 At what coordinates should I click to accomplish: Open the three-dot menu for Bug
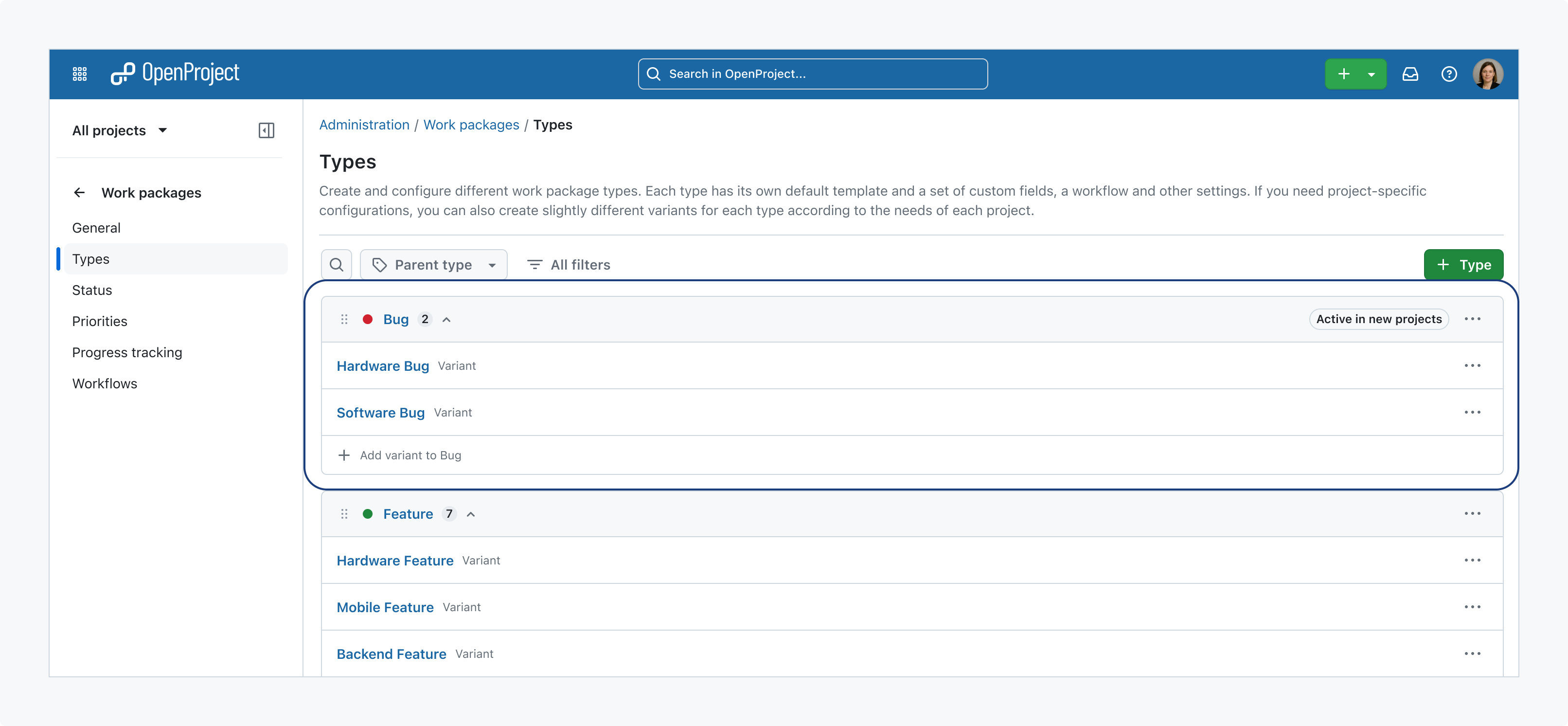pyautogui.click(x=1473, y=319)
